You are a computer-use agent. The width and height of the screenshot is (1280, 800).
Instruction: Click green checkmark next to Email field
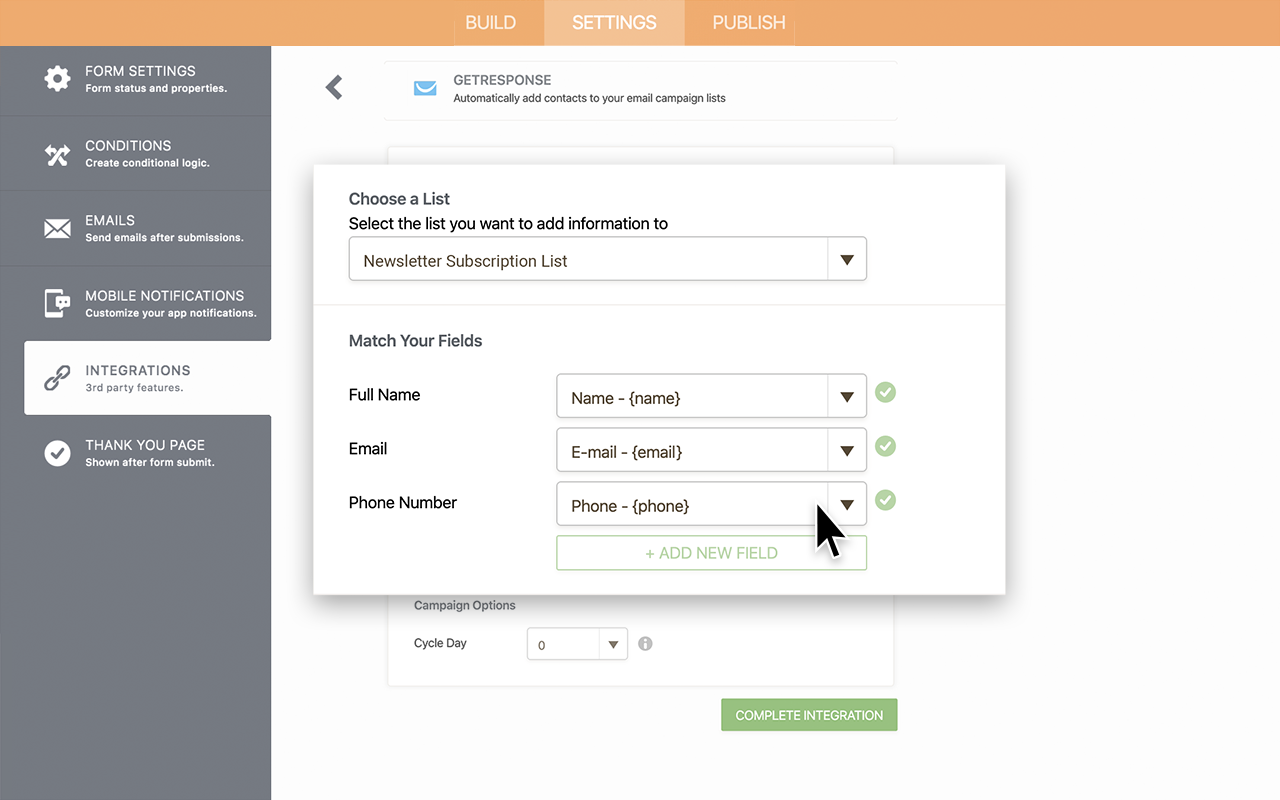tap(885, 446)
